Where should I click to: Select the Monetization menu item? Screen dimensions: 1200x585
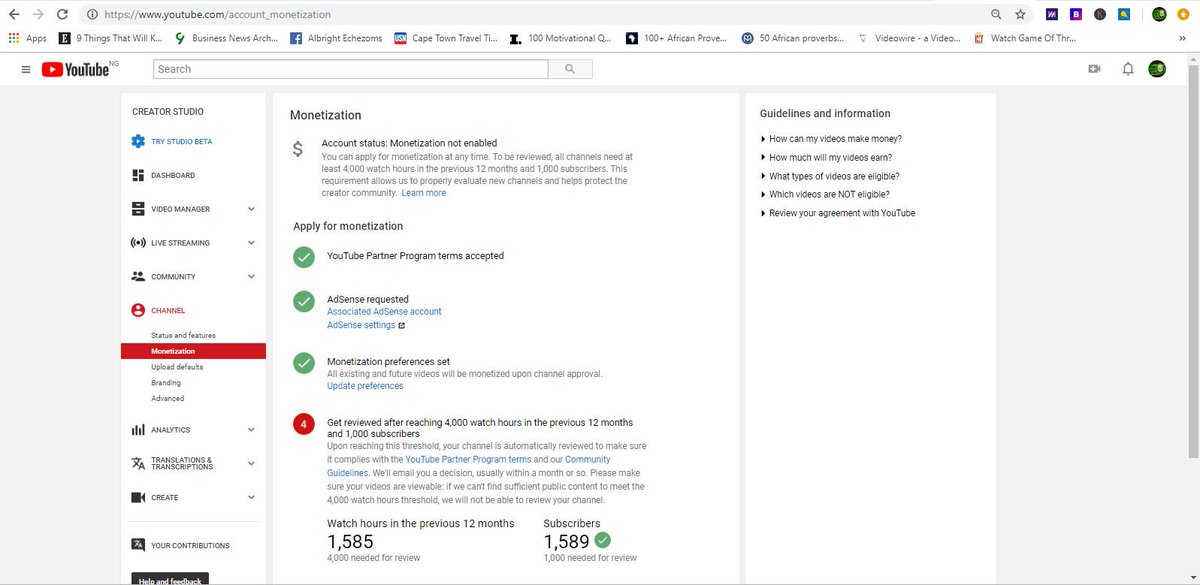click(194, 351)
